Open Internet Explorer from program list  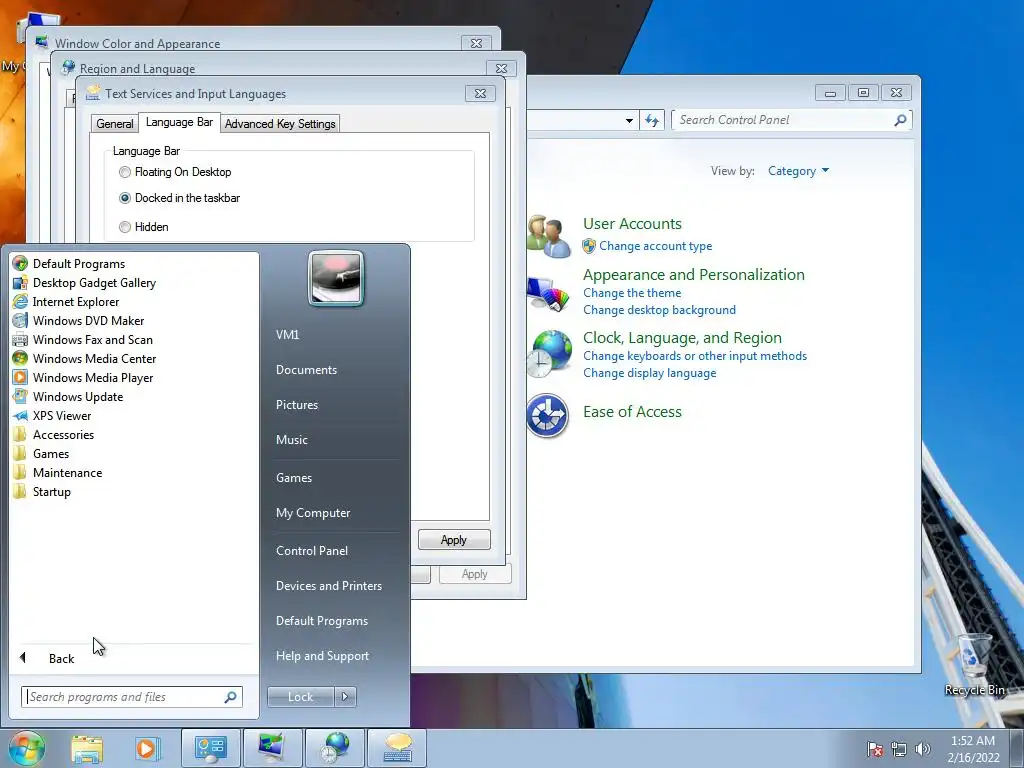pos(20,302)
